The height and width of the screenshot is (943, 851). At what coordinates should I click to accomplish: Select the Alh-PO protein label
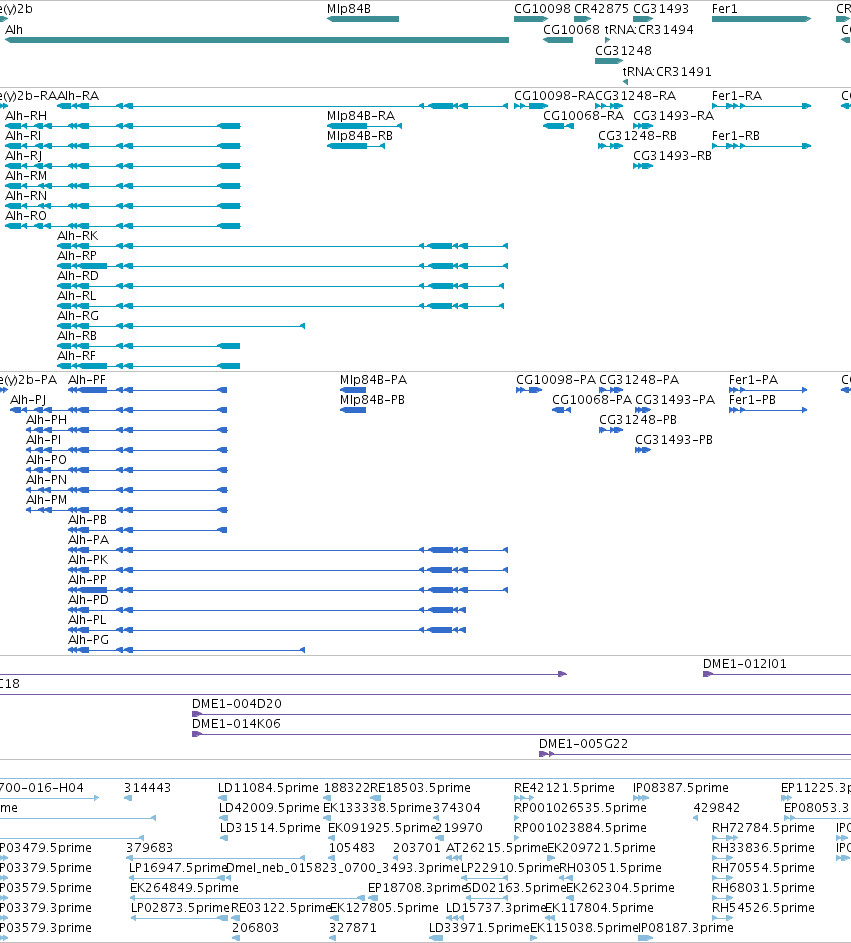point(46,459)
